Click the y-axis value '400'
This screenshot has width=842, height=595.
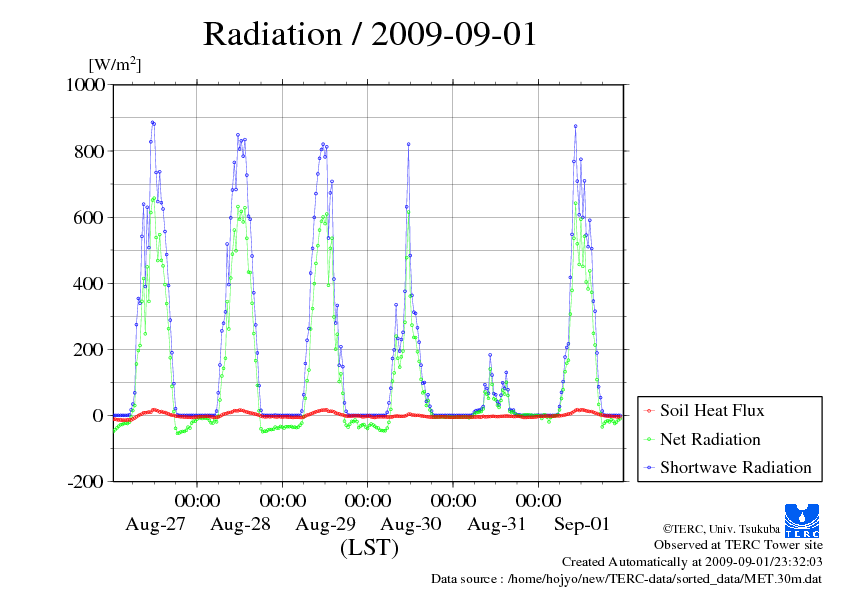pyautogui.click(x=90, y=284)
